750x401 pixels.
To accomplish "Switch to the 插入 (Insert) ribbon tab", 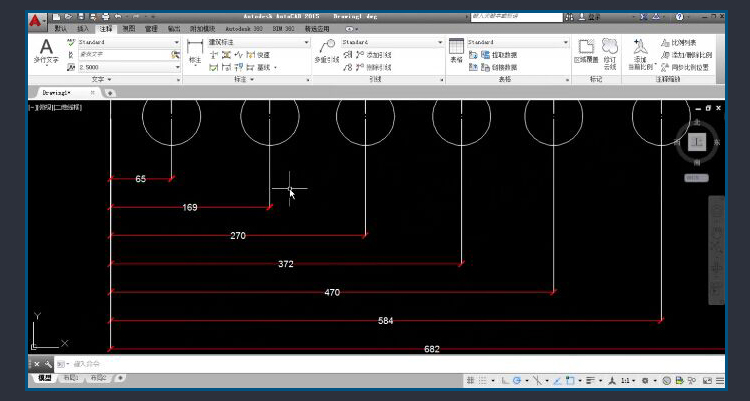I will (83, 29).
